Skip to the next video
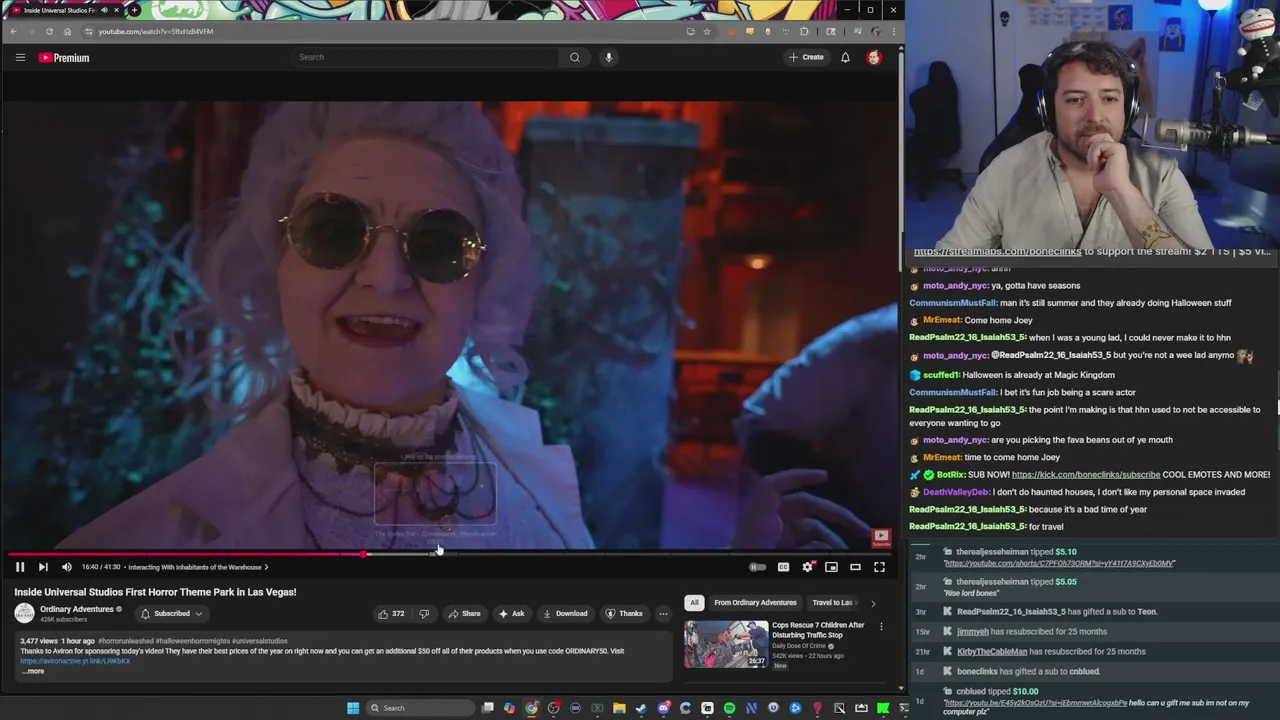 coord(43,567)
